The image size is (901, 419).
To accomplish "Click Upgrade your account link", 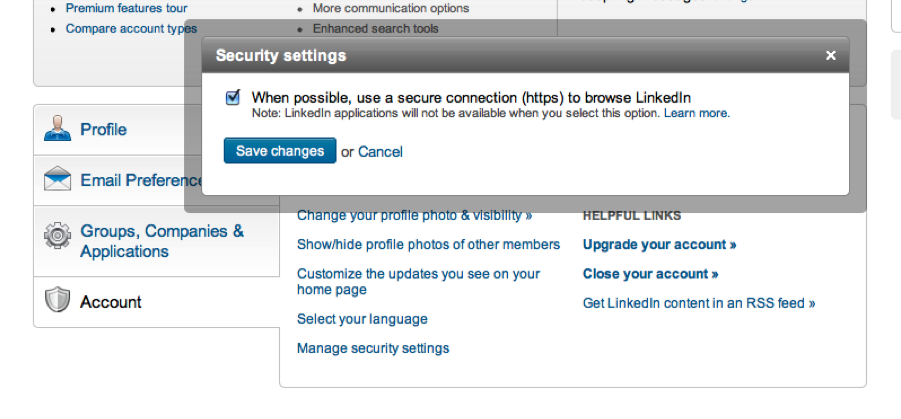I will (x=659, y=244).
